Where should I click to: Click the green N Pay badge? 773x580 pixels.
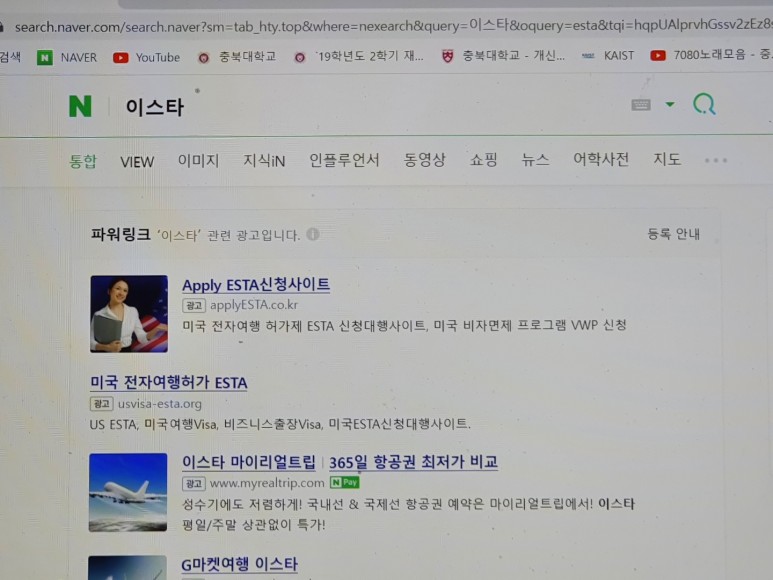(x=345, y=482)
